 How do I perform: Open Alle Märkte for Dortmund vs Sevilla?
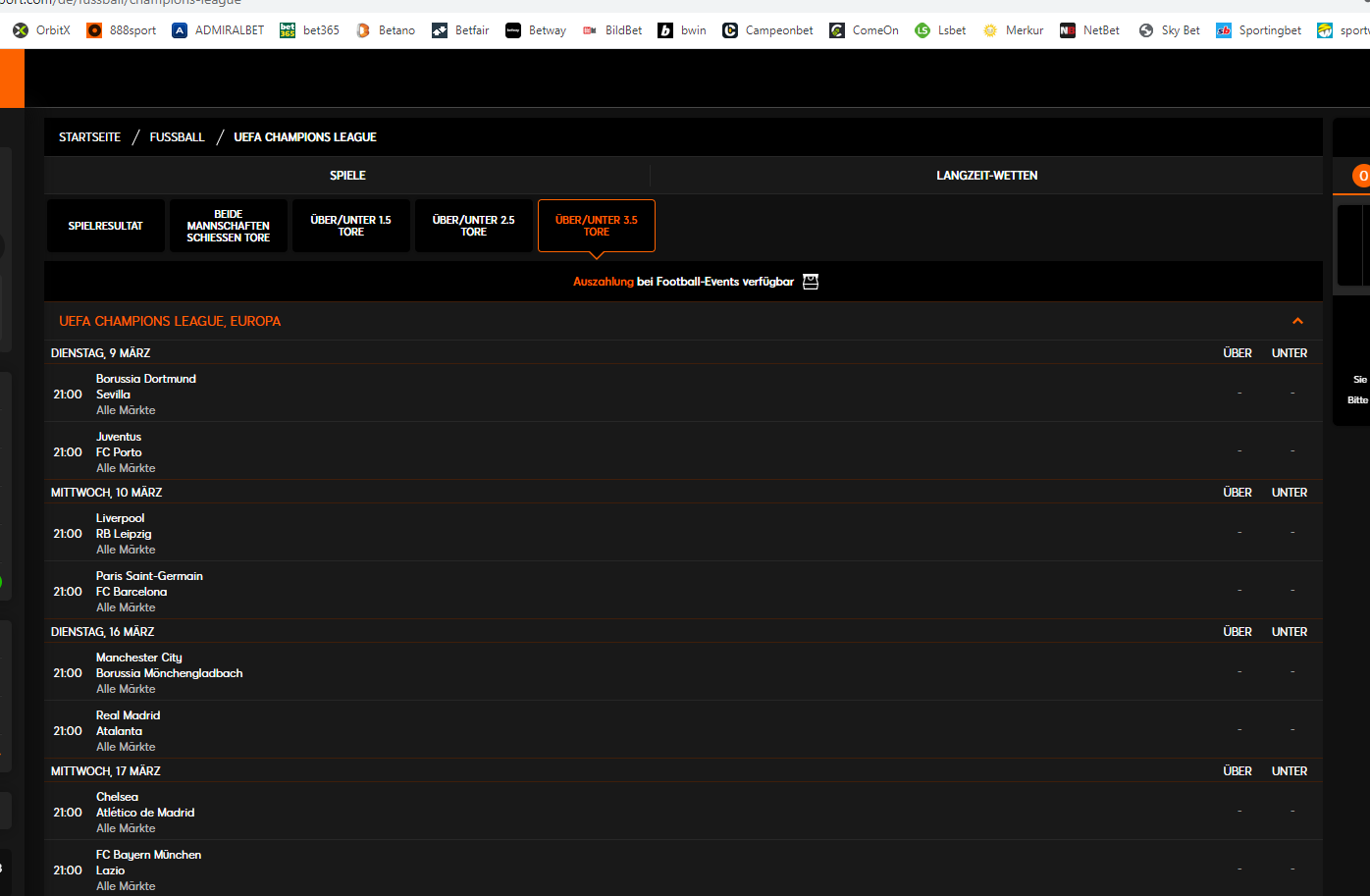pyautogui.click(x=126, y=410)
